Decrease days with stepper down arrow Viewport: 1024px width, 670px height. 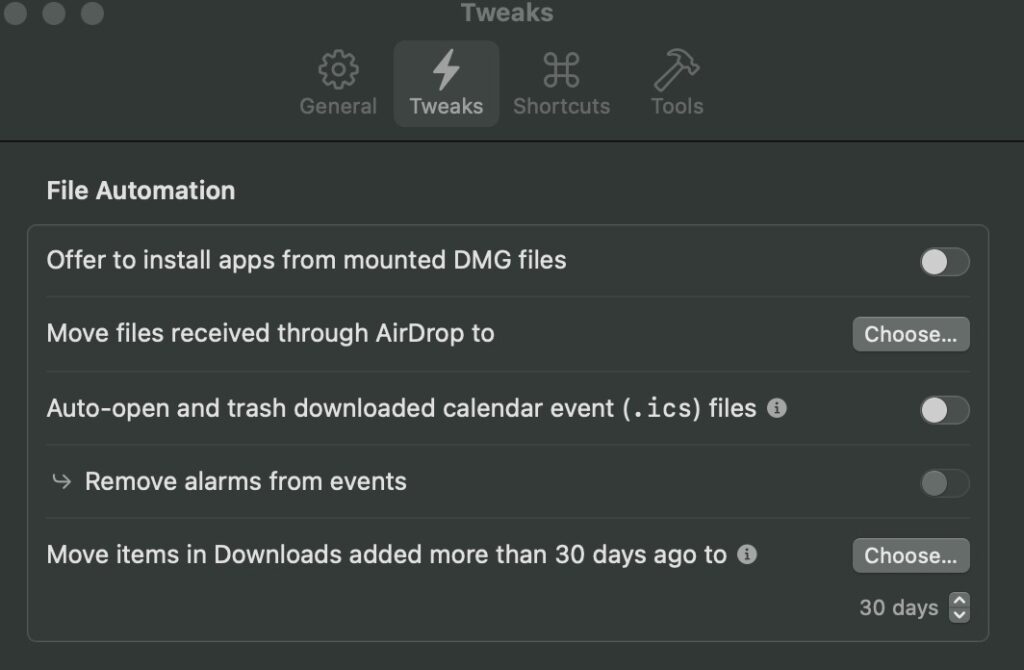tap(959, 615)
